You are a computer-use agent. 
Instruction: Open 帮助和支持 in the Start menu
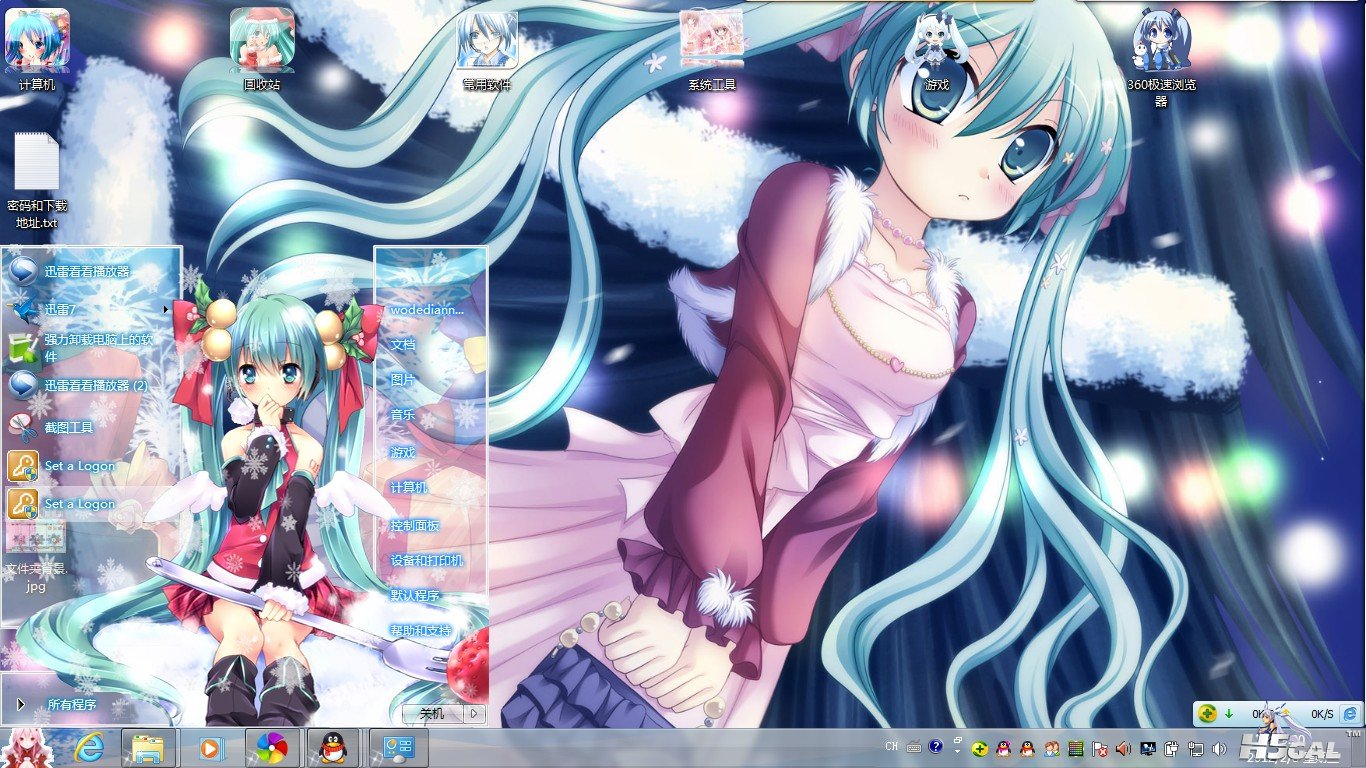421,631
